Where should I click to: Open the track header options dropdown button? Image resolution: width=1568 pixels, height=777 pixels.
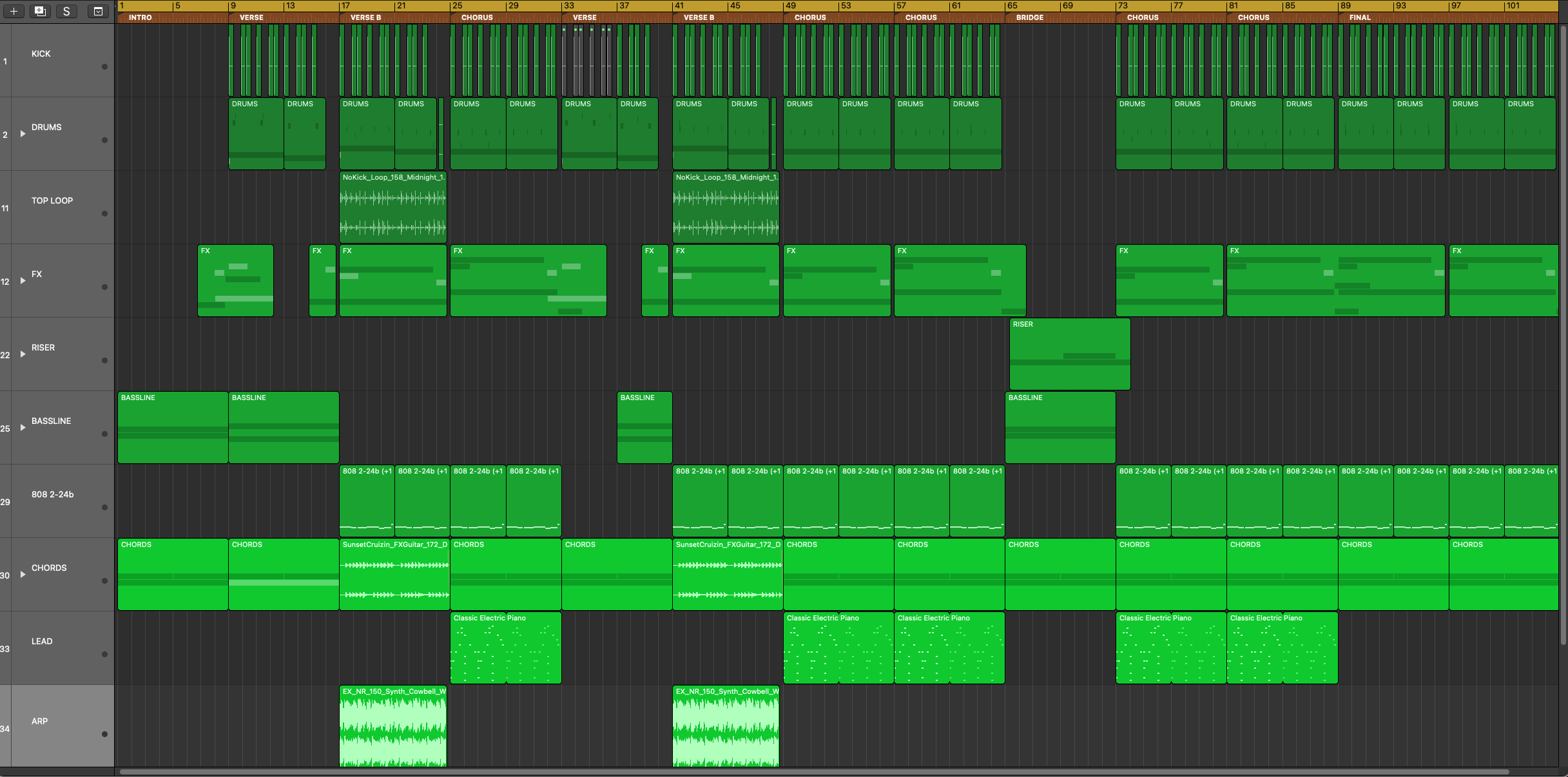click(98, 11)
